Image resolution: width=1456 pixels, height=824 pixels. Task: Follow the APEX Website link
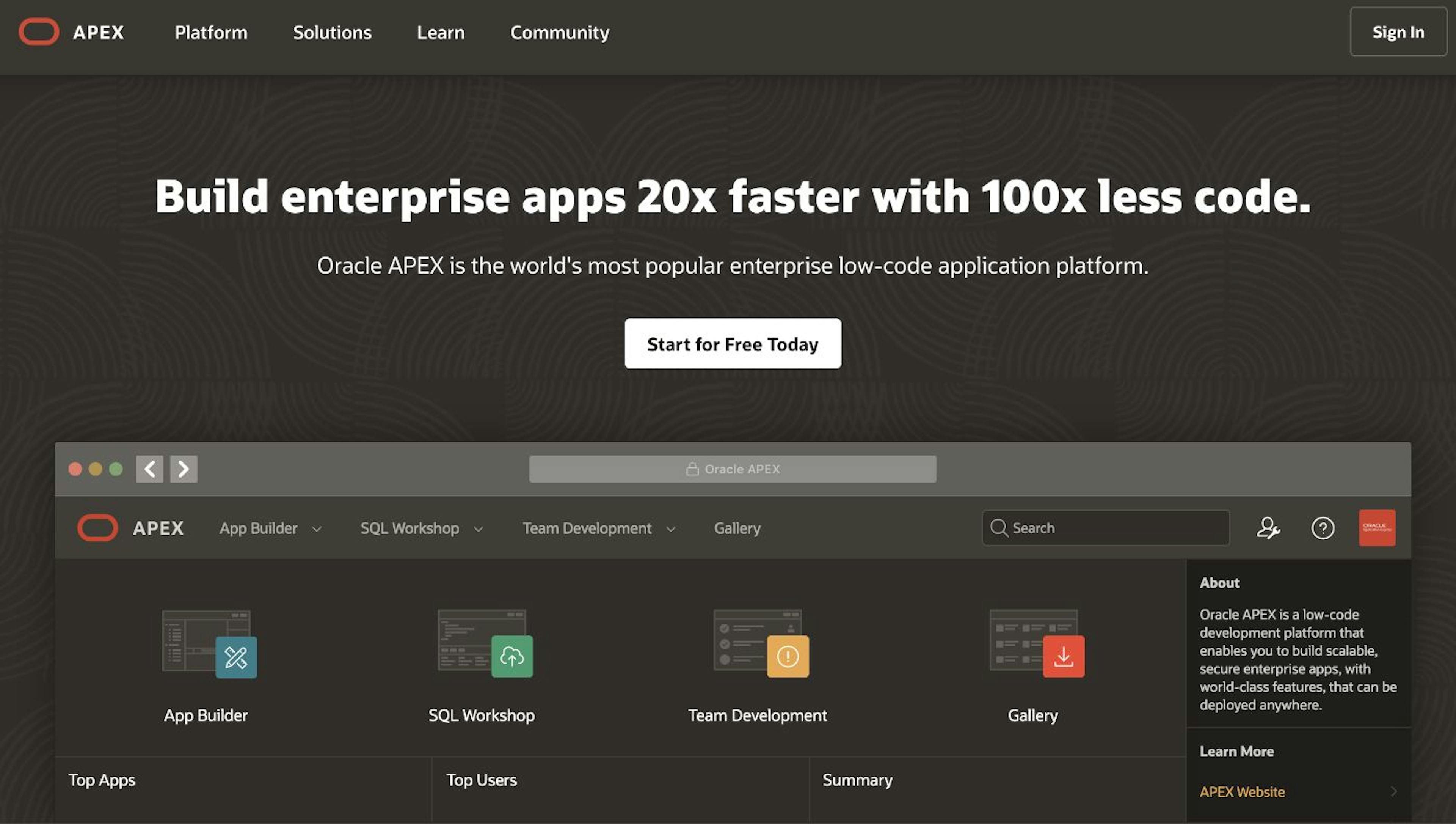1242,792
